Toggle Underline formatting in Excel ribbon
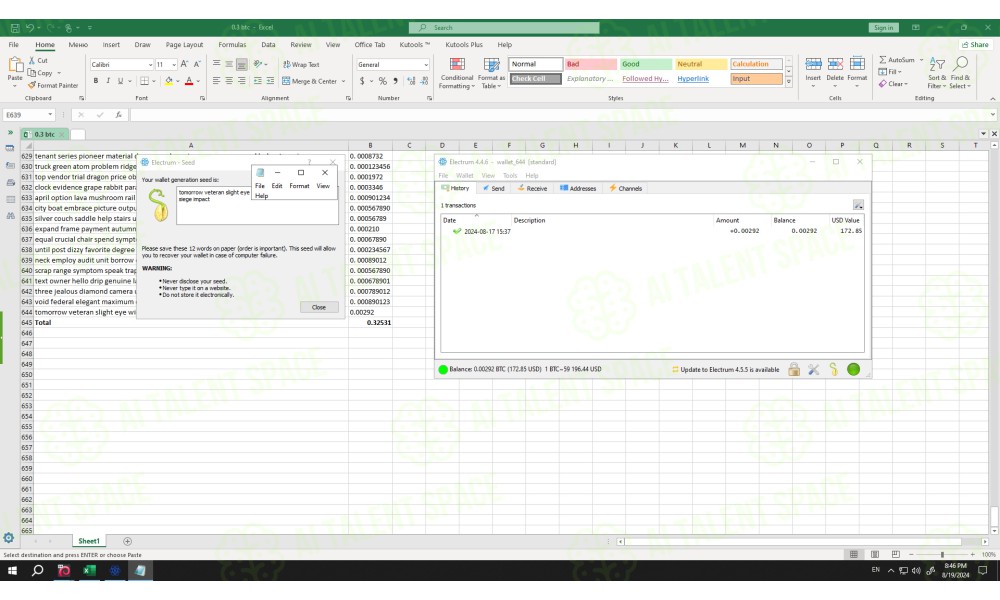 click(x=120, y=81)
